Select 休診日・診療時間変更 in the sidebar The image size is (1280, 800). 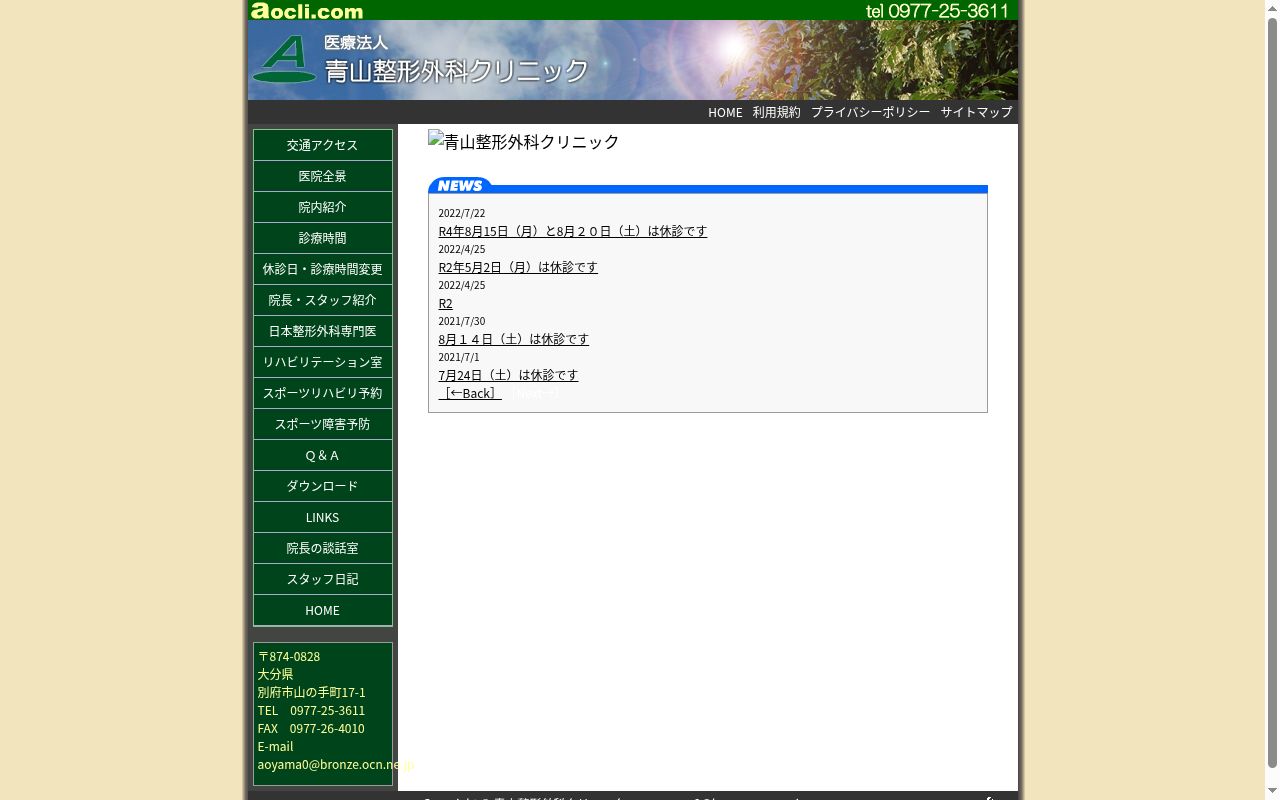coord(322,269)
